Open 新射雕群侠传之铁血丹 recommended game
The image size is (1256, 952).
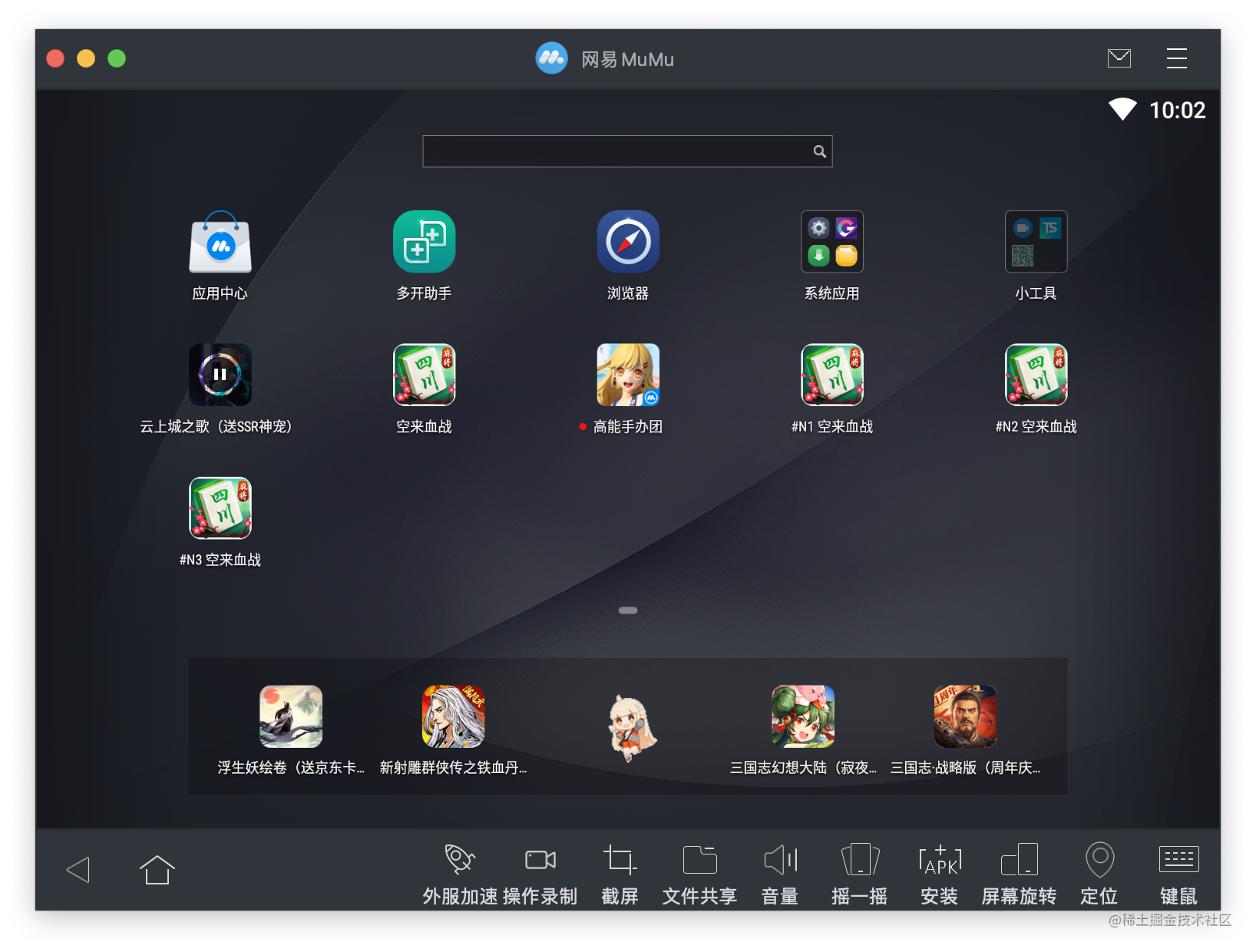(x=453, y=716)
